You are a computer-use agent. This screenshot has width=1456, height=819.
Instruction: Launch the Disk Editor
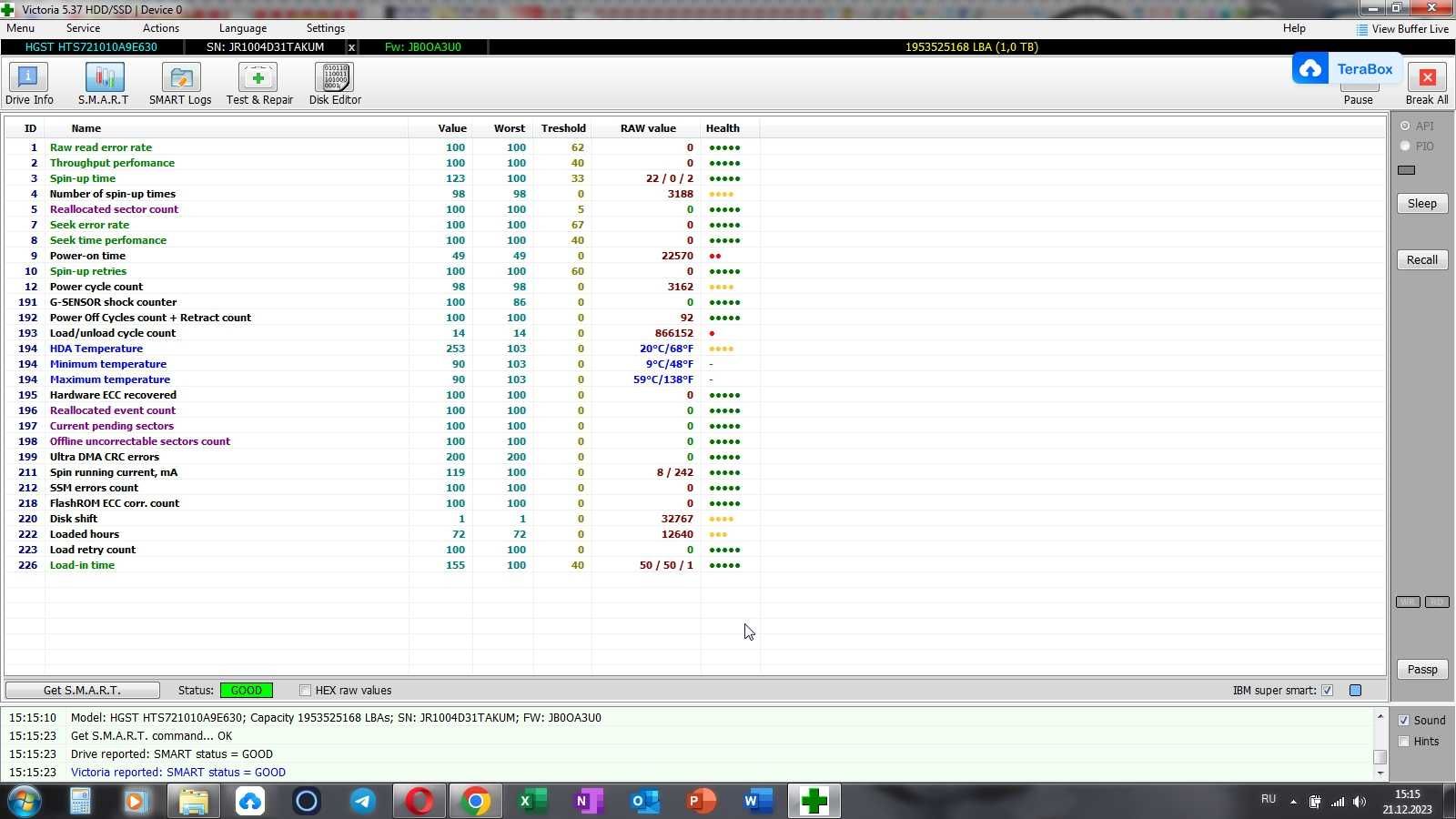click(x=335, y=84)
